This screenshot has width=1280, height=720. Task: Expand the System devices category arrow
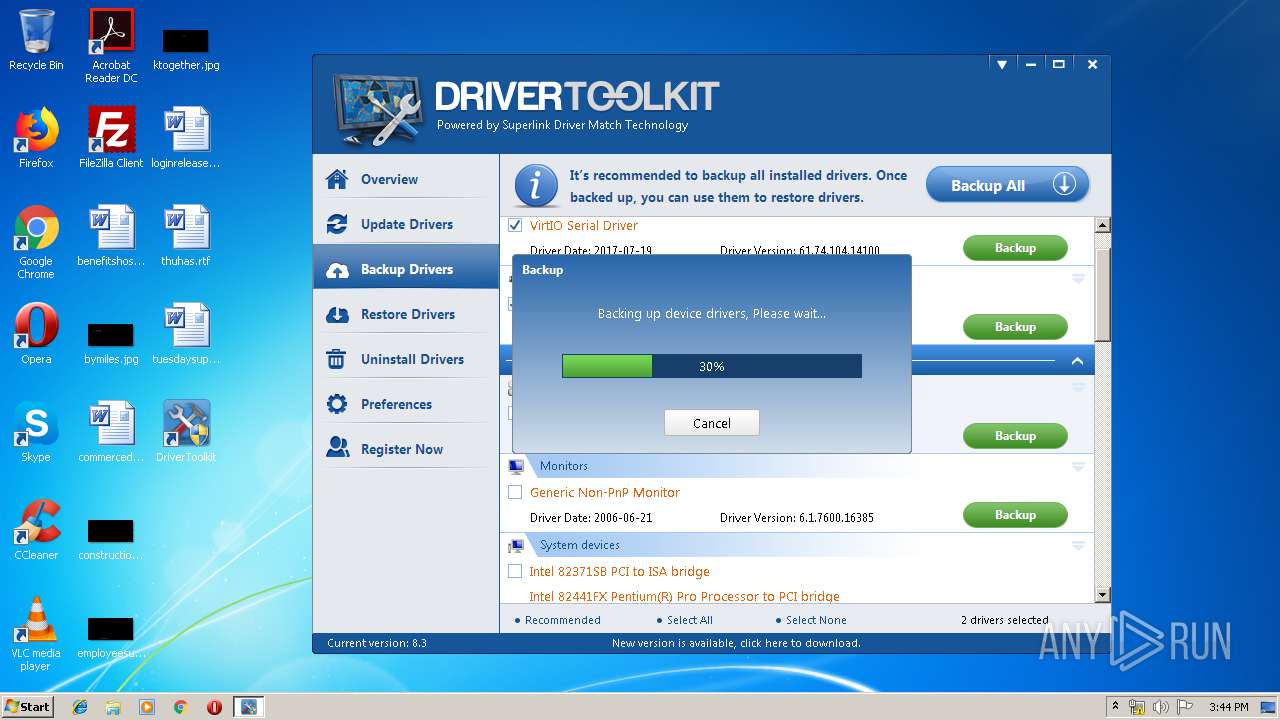[1078, 546]
